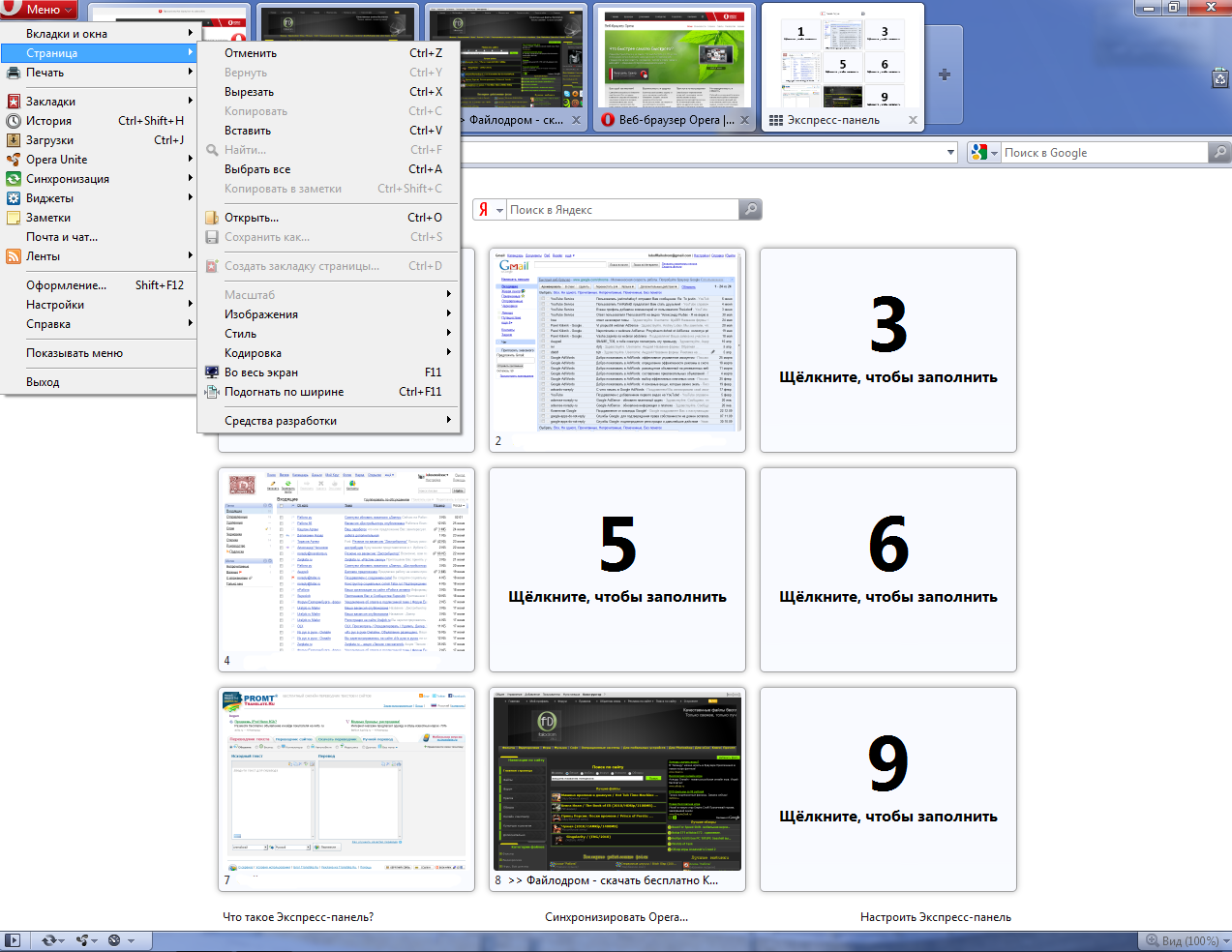Toggle the panels button in the status bar
This screenshot has width=1232, height=952.
point(12,940)
